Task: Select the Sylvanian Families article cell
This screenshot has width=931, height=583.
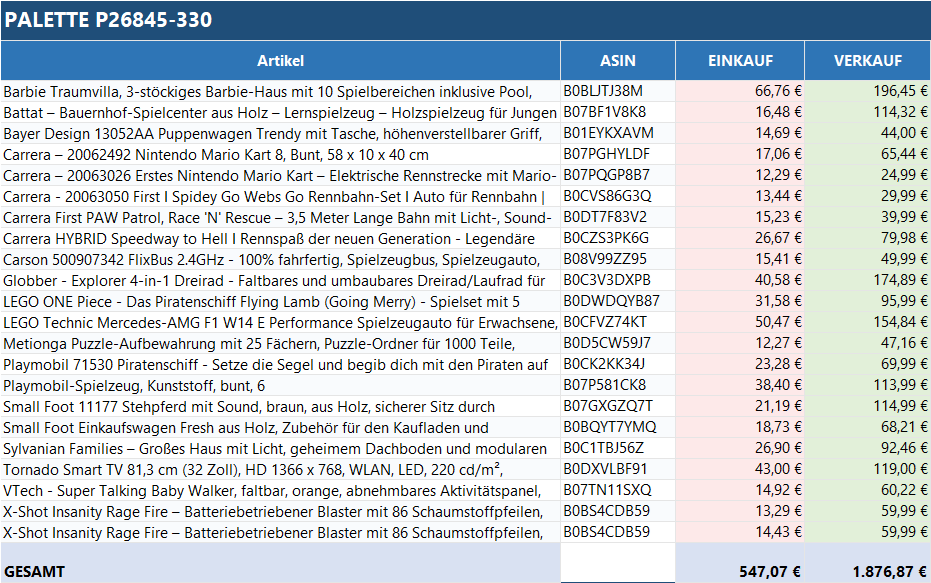Action: [280, 448]
